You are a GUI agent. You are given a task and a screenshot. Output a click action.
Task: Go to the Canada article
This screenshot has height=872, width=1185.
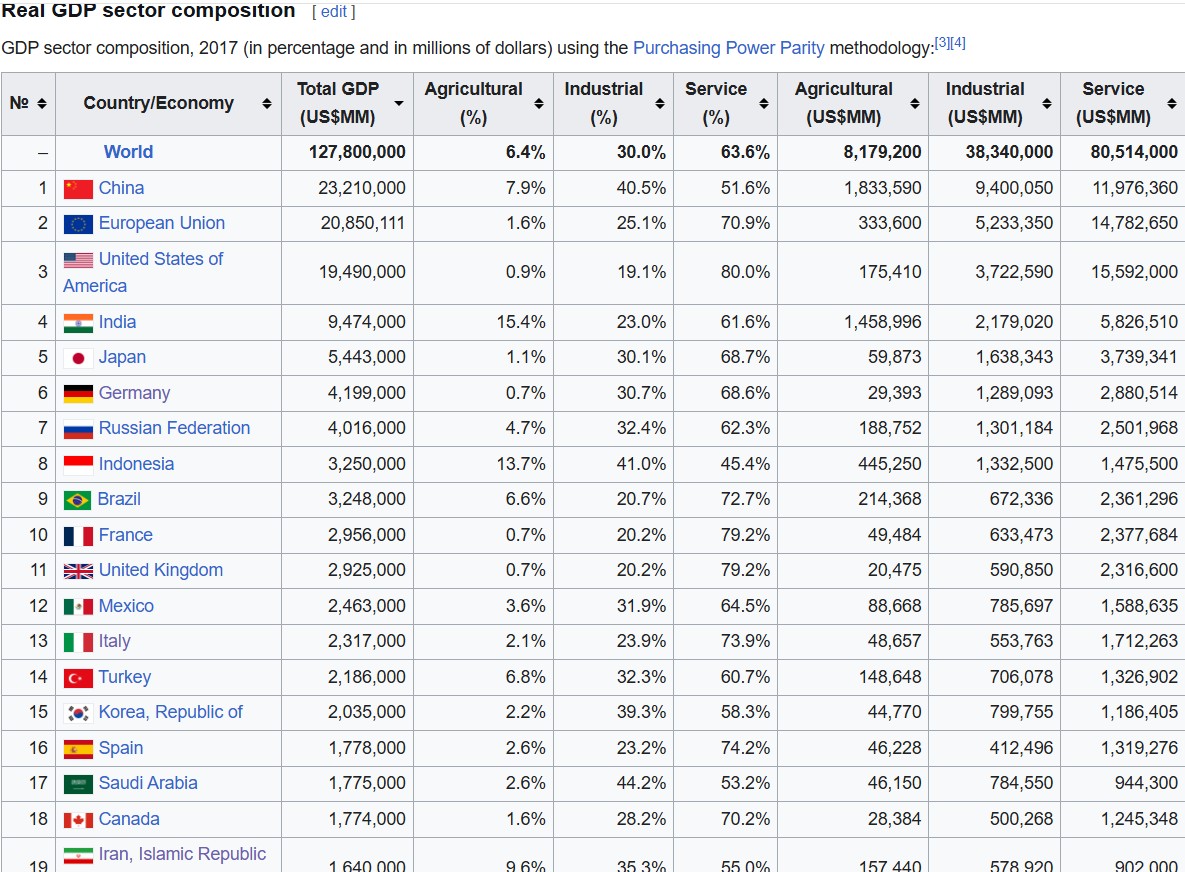129,819
